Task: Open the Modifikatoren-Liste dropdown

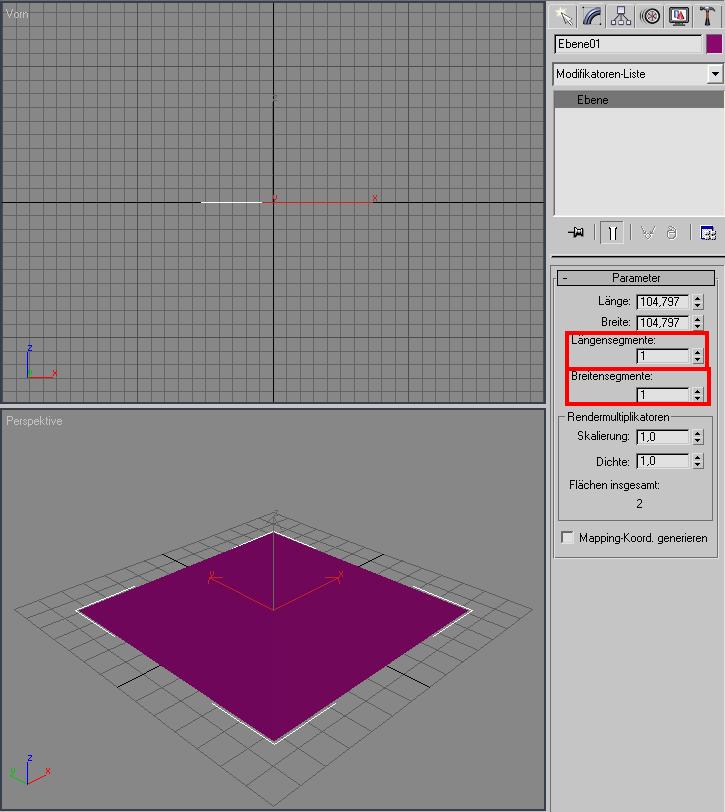Action: (638, 74)
